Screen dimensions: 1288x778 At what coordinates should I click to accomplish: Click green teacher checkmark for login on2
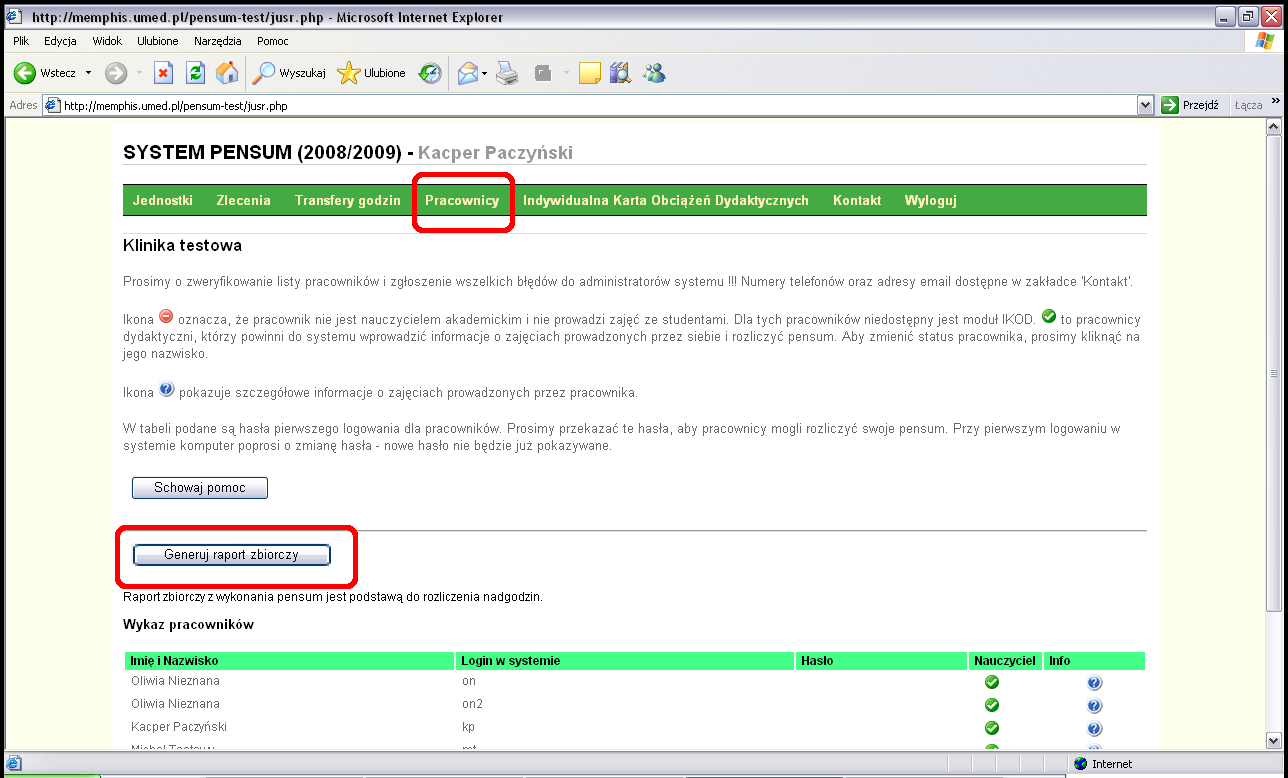(992, 705)
